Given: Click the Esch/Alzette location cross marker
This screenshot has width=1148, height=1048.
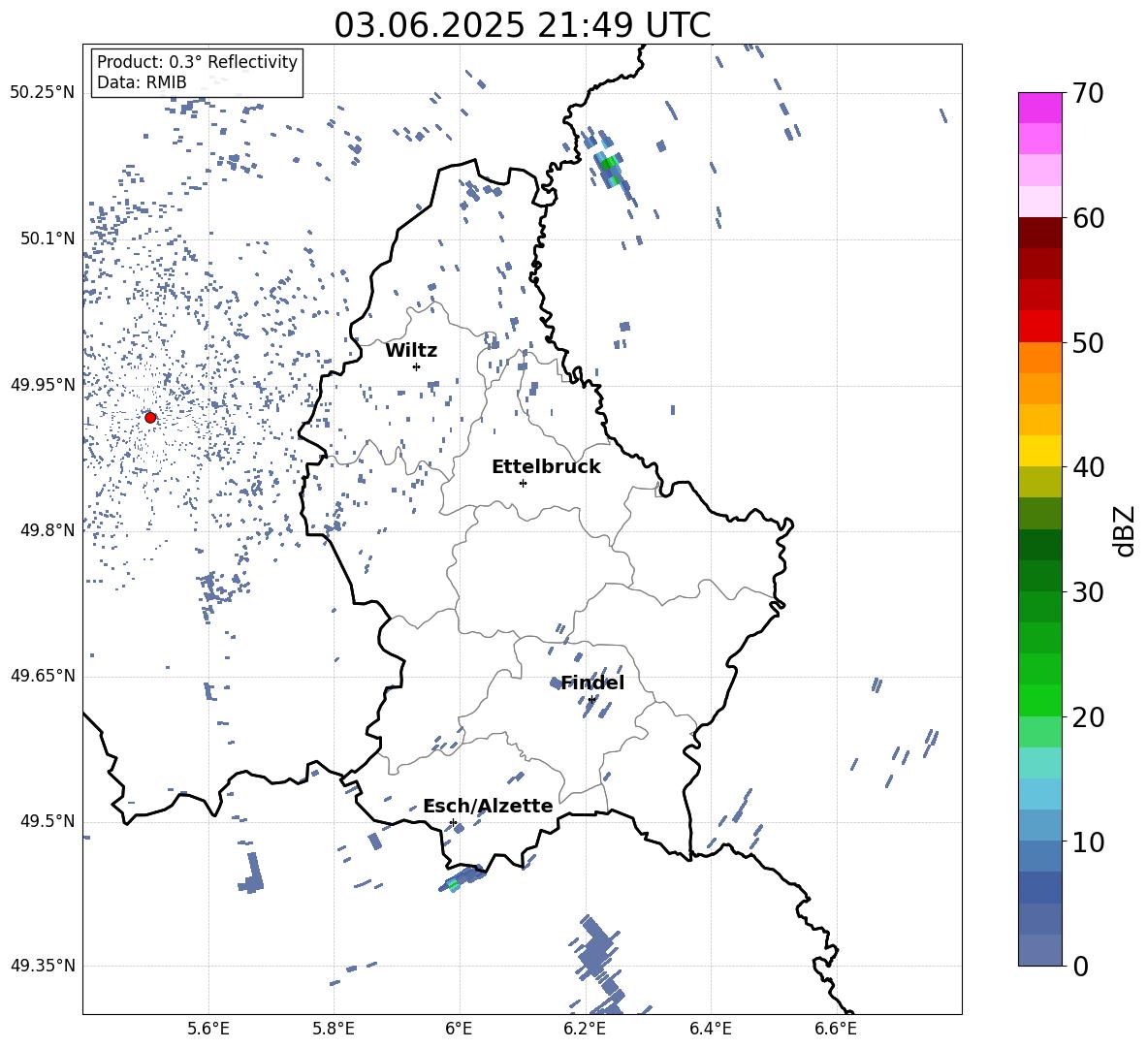Looking at the screenshot, I should [453, 822].
